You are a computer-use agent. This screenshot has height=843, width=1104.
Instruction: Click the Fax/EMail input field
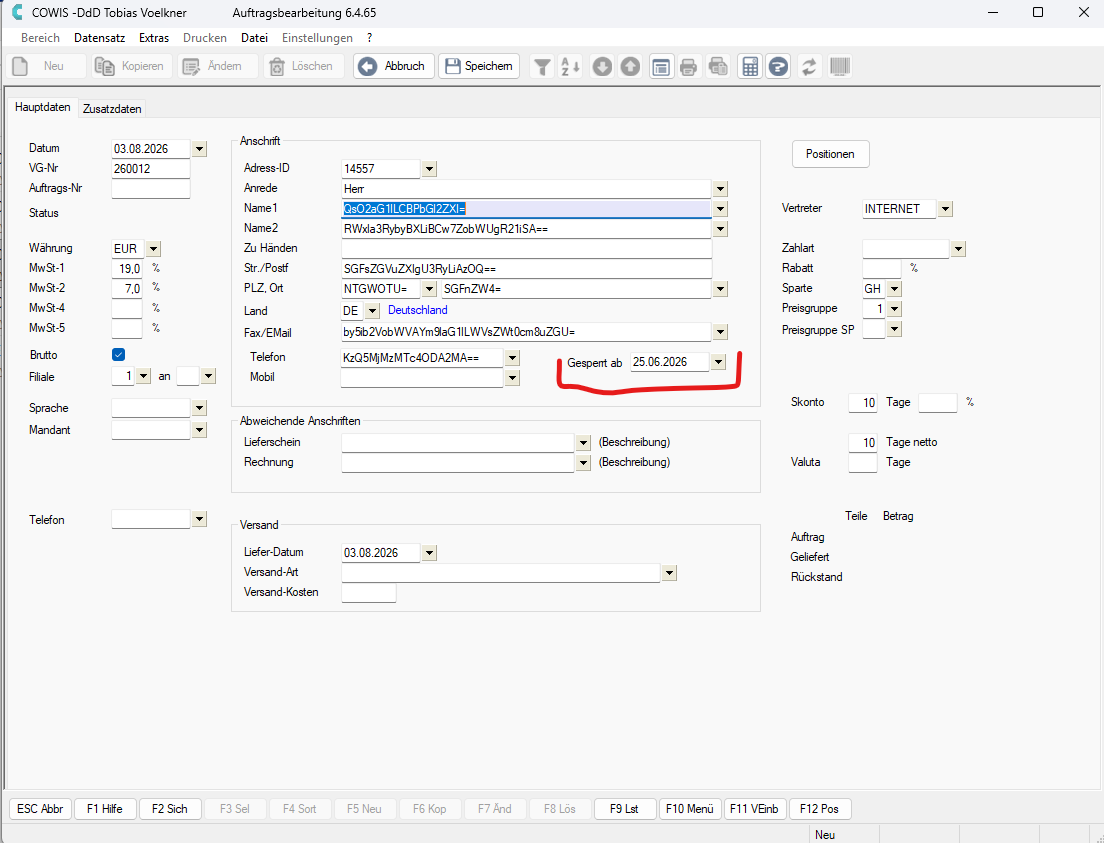(x=527, y=332)
